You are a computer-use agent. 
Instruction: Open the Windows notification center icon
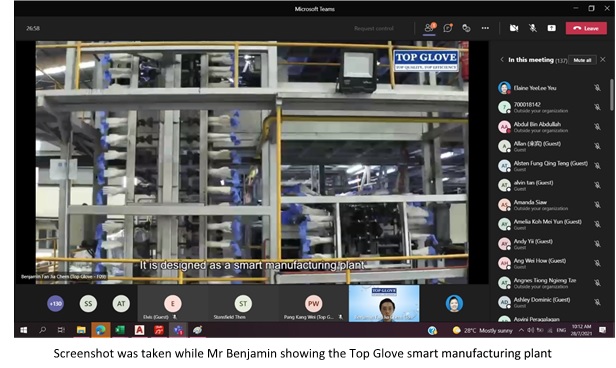pyautogui.click(x=603, y=330)
